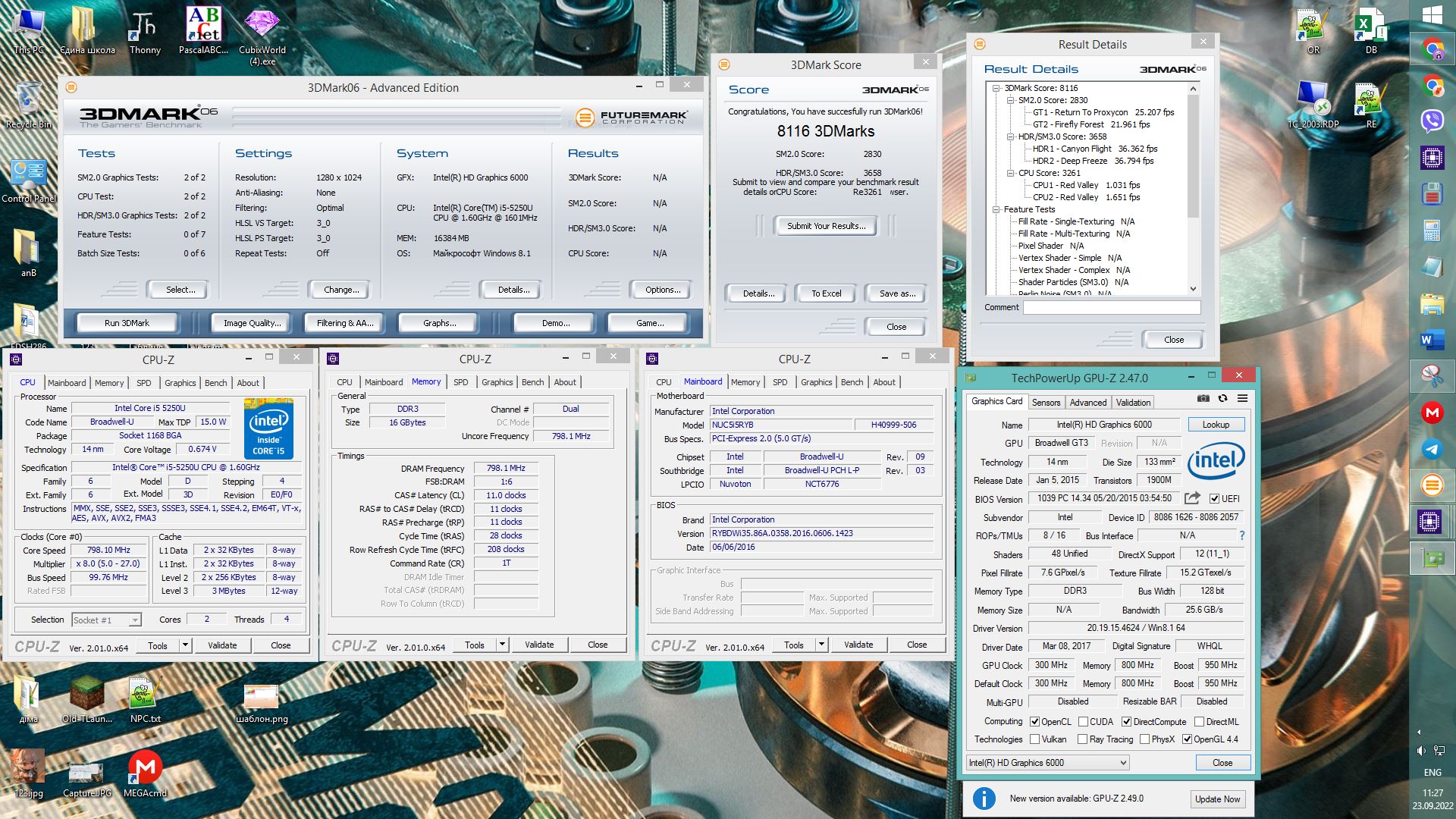Open SPD tab in the CPU-Z Memory window

(x=460, y=382)
